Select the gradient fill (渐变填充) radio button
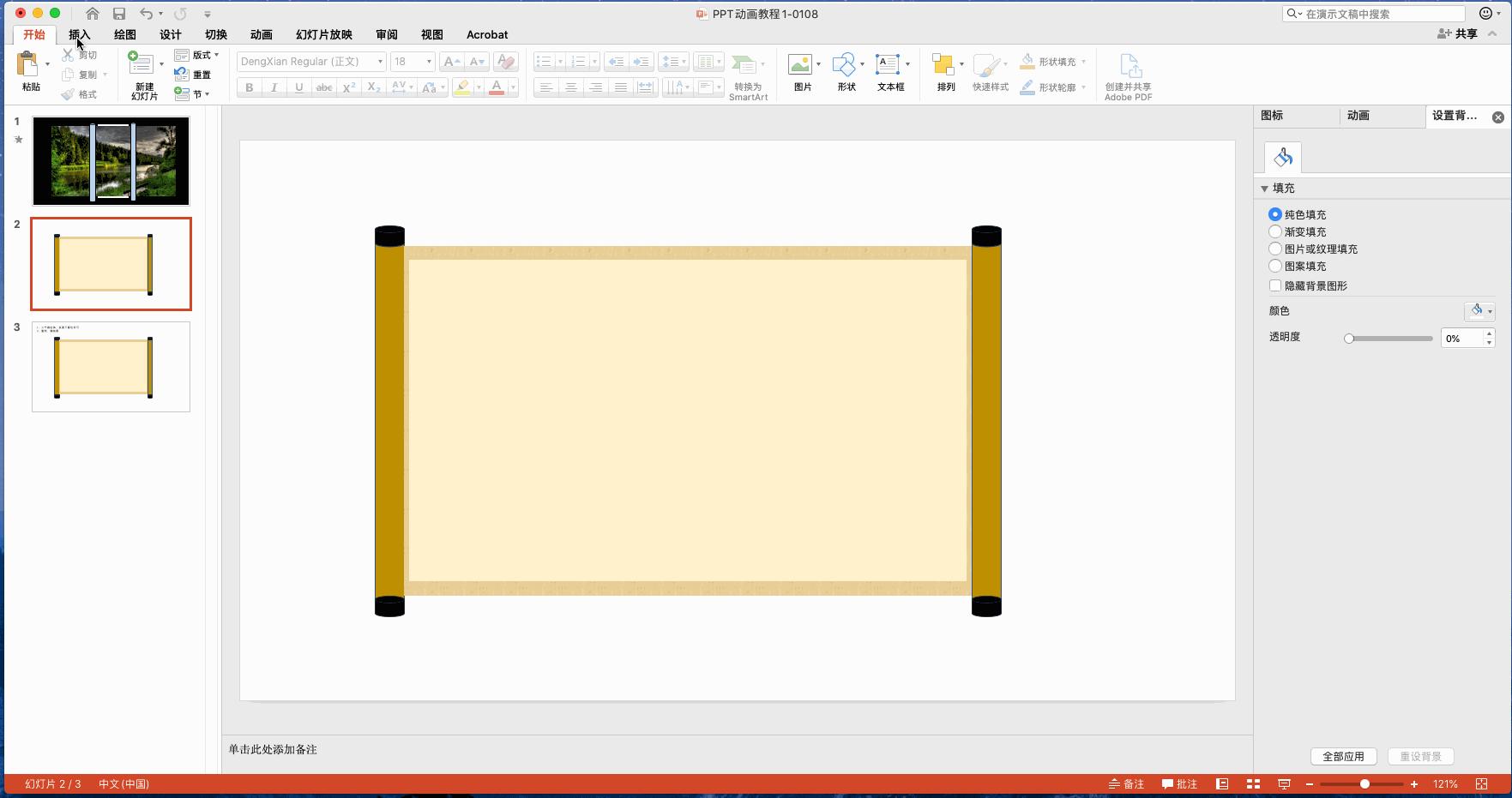Screen dimensions: 1512x798 (x=1275, y=231)
